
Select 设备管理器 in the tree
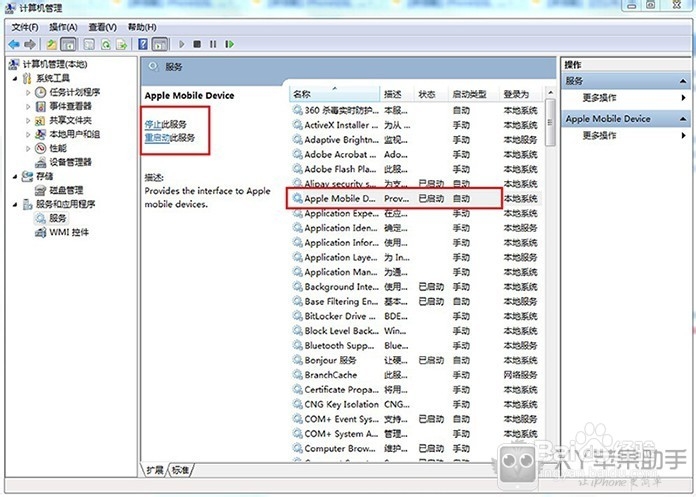[x=70, y=162]
